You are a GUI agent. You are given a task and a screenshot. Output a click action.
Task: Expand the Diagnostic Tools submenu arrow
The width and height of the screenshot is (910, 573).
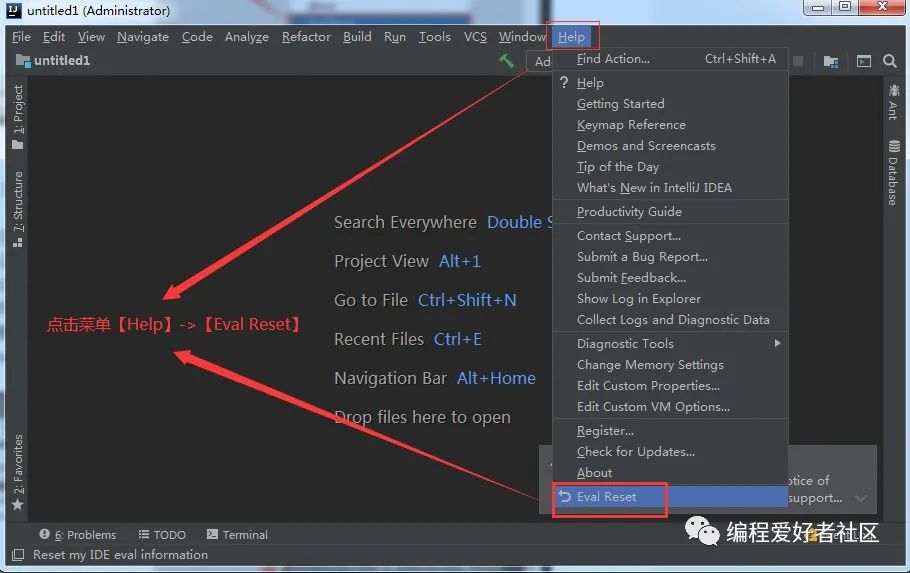(x=777, y=343)
